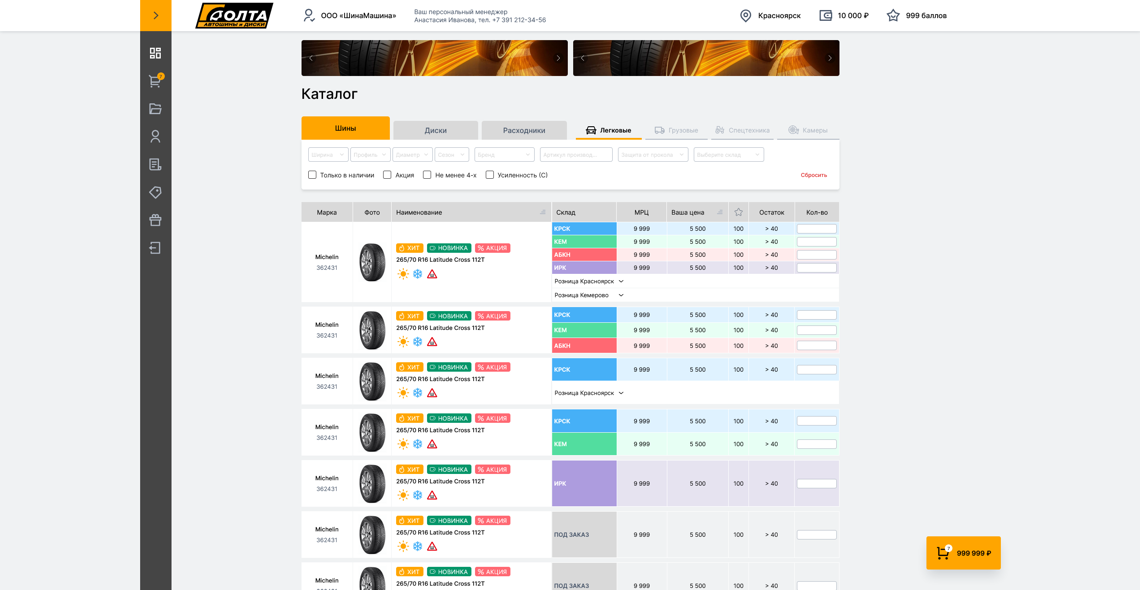Open the floating cart showing 999 999 ₽
This screenshot has width=1140, height=590.
coord(962,551)
